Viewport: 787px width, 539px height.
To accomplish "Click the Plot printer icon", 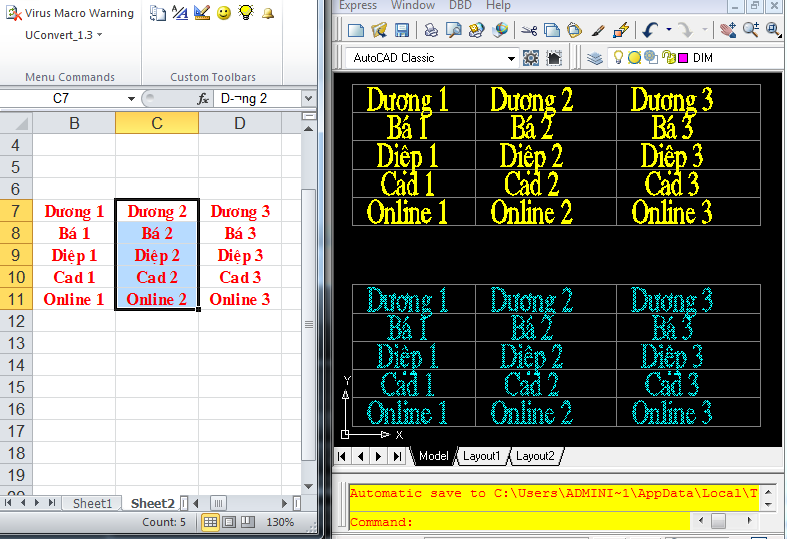I will pos(429,31).
